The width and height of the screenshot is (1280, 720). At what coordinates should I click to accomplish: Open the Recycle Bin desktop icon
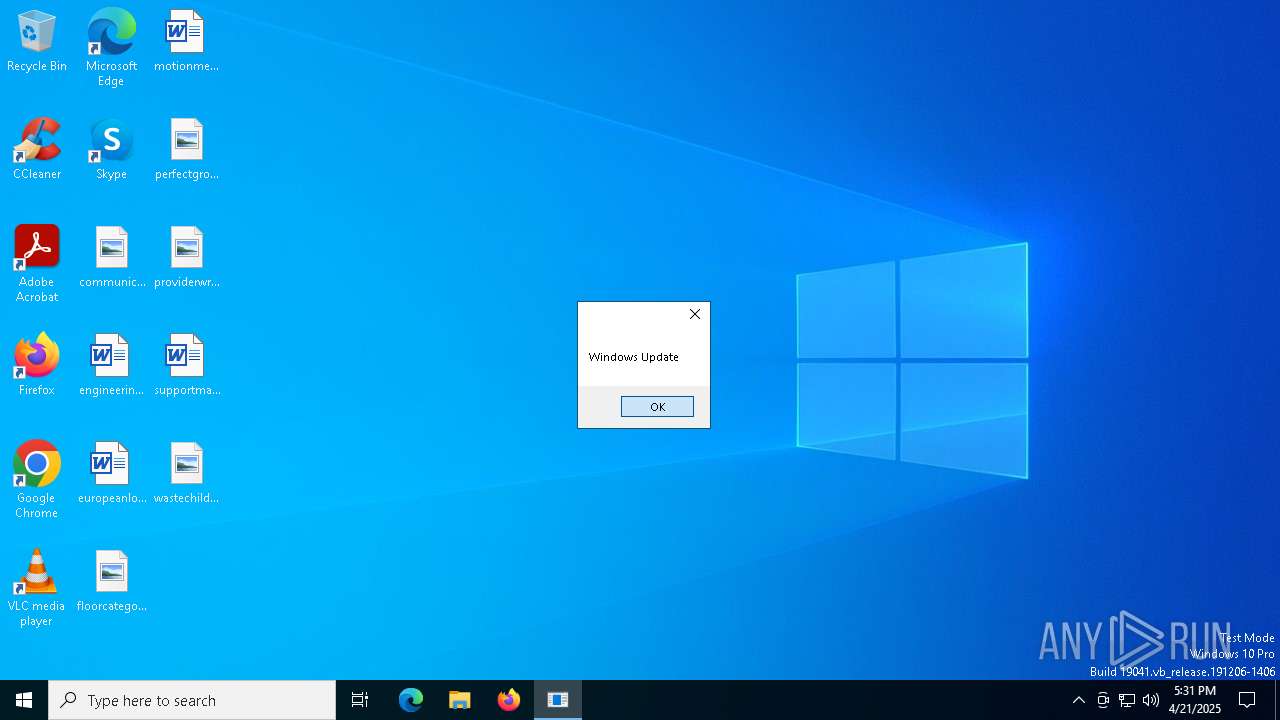pos(37,41)
